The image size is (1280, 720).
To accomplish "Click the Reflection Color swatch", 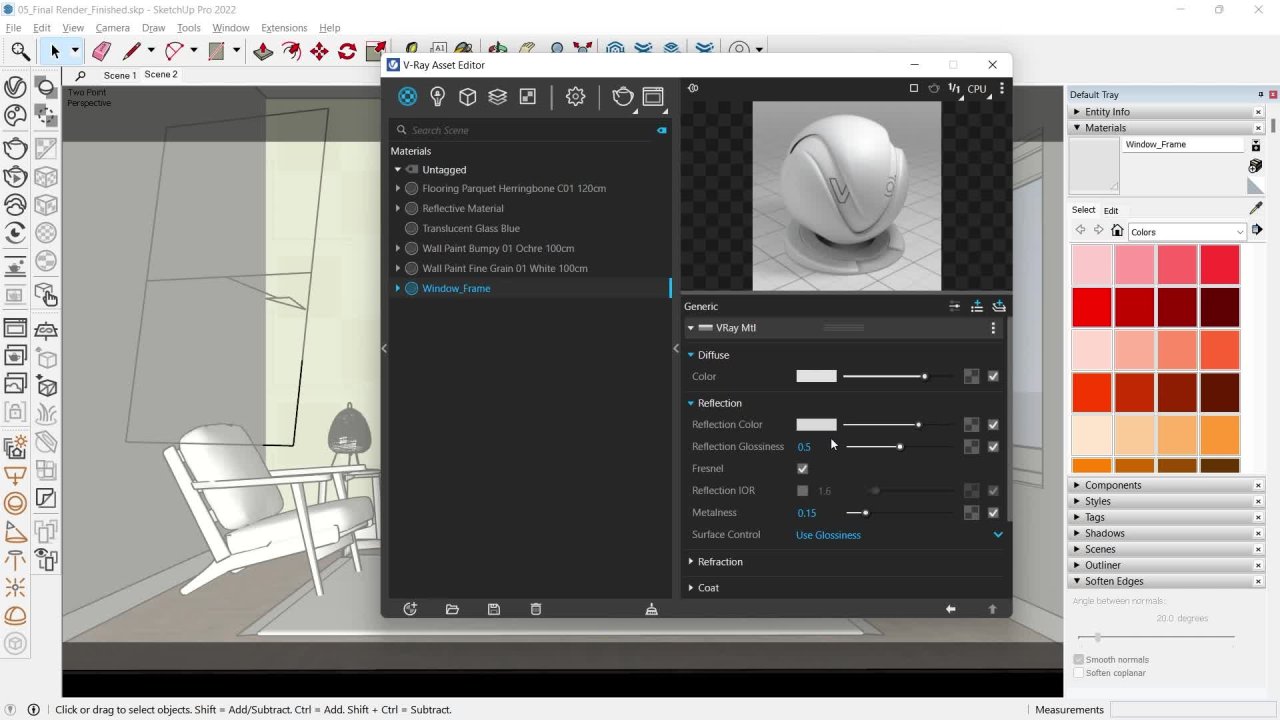I will [x=816, y=424].
